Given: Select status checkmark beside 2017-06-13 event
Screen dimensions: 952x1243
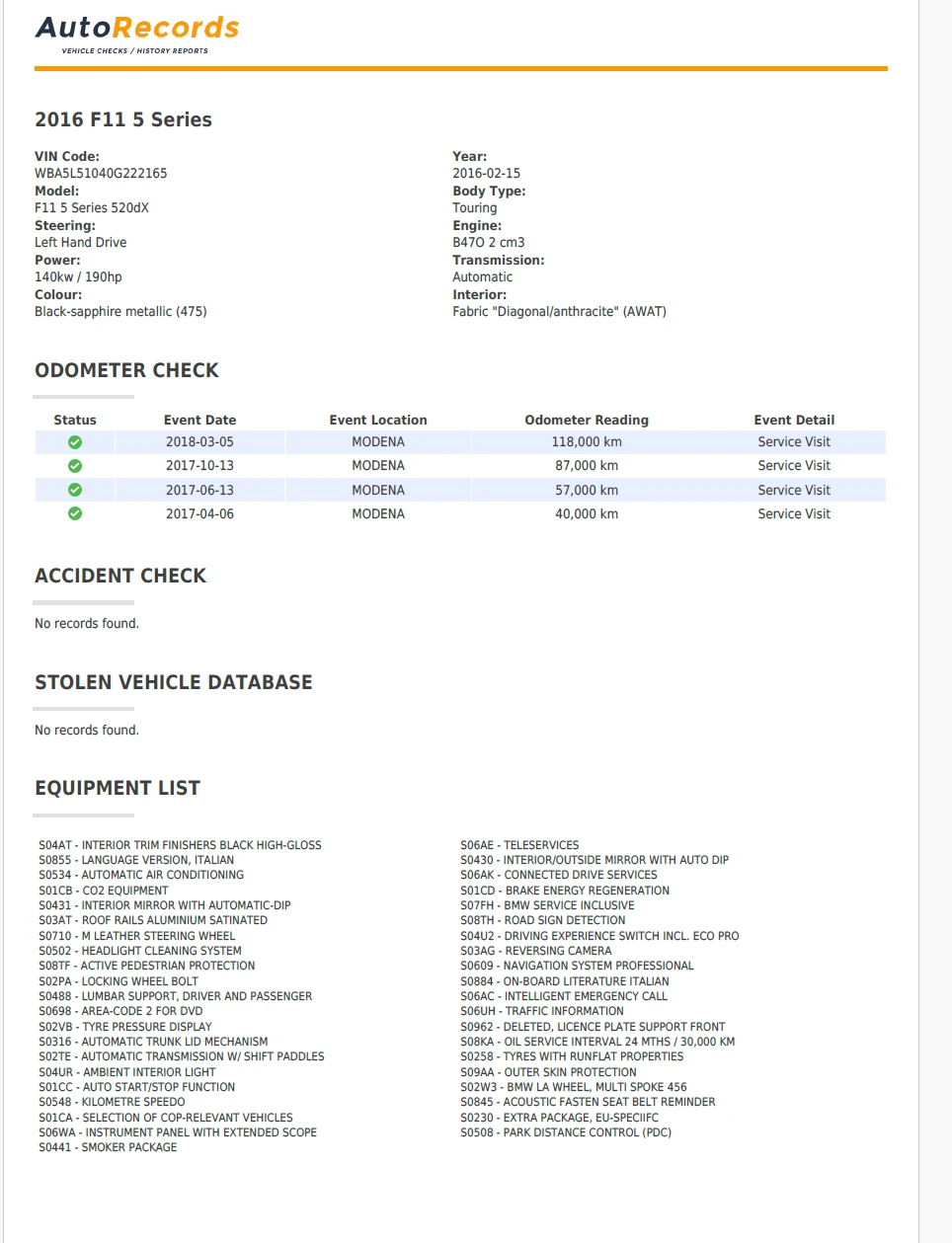Looking at the screenshot, I should [75, 490].
